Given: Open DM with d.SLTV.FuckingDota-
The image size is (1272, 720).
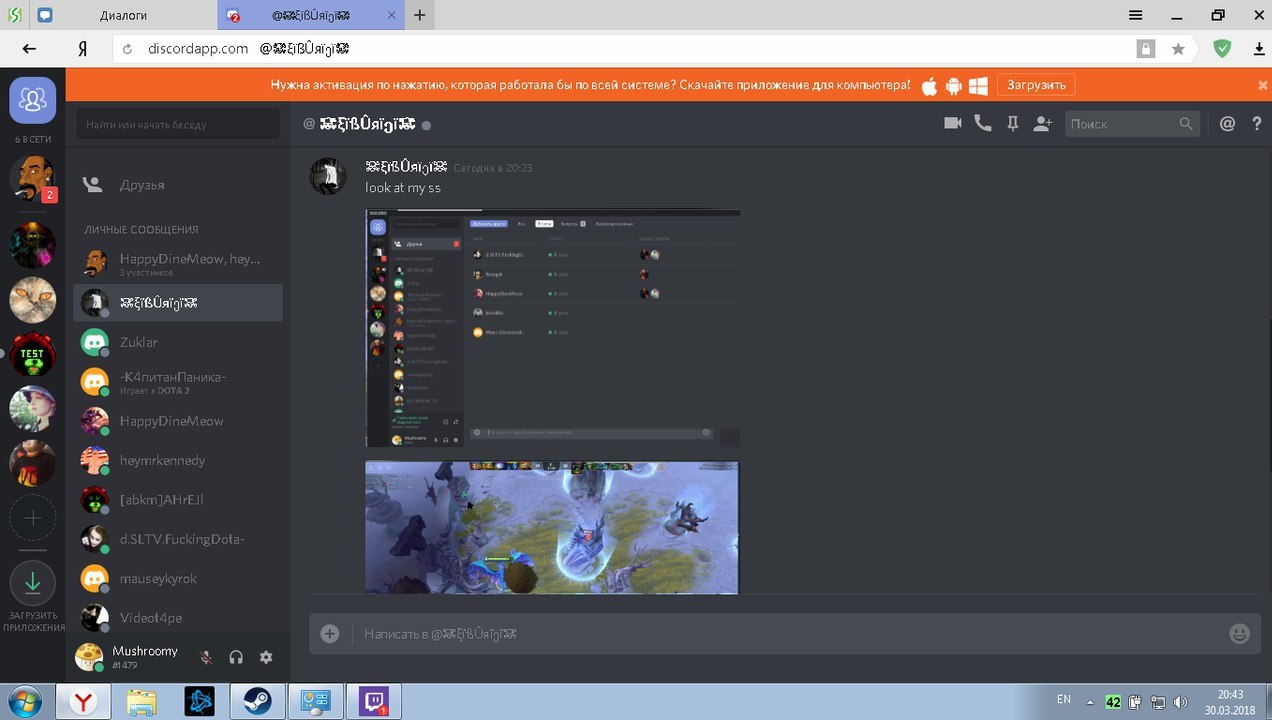Looking at the screenshot, I should 178,539.
